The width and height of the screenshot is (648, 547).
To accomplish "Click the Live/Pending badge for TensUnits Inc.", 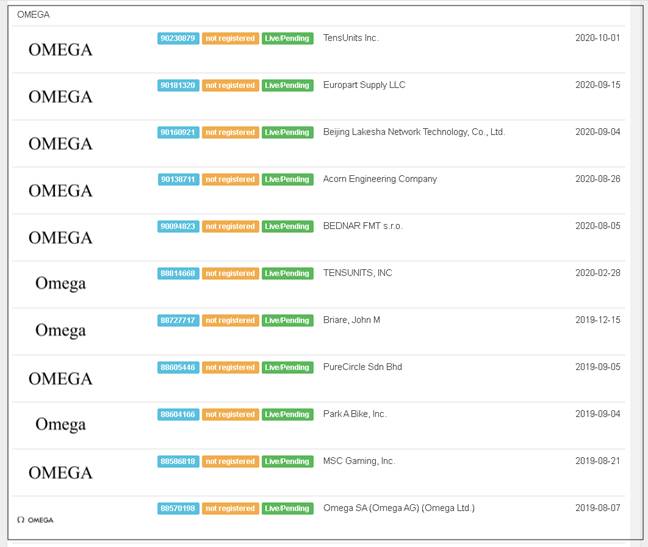I will 288,38.
